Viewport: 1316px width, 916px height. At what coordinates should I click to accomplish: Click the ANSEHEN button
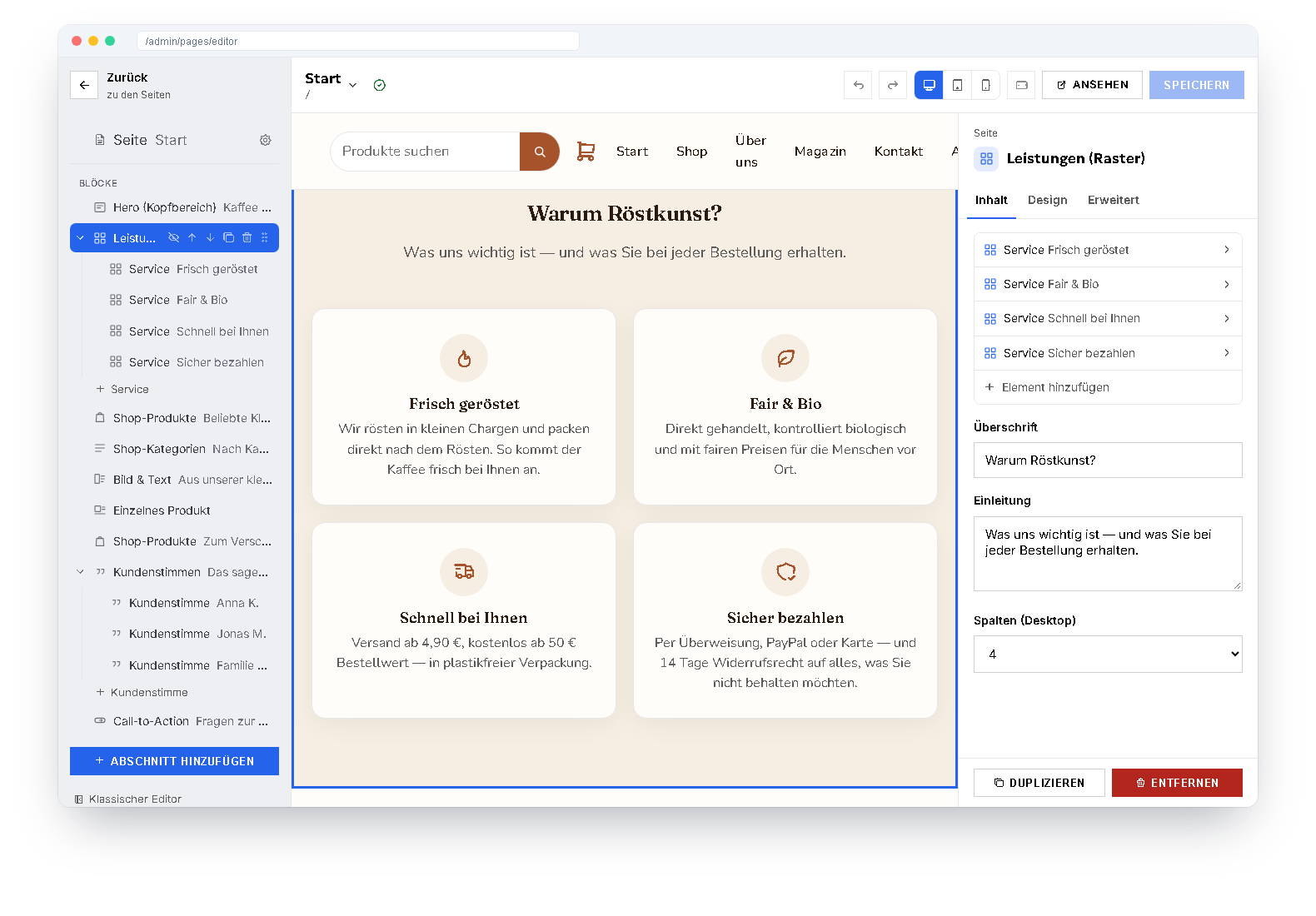pos(1092,85)
